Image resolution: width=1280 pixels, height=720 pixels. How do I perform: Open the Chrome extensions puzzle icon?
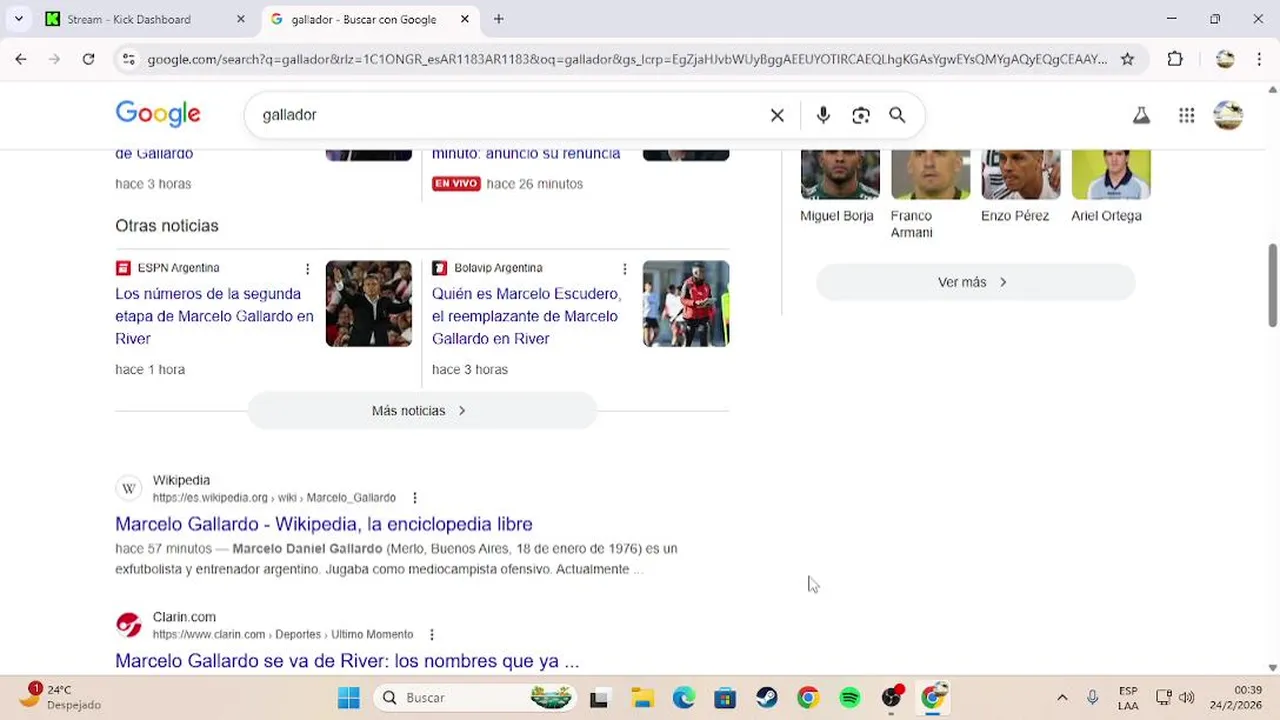[1175, 59]
